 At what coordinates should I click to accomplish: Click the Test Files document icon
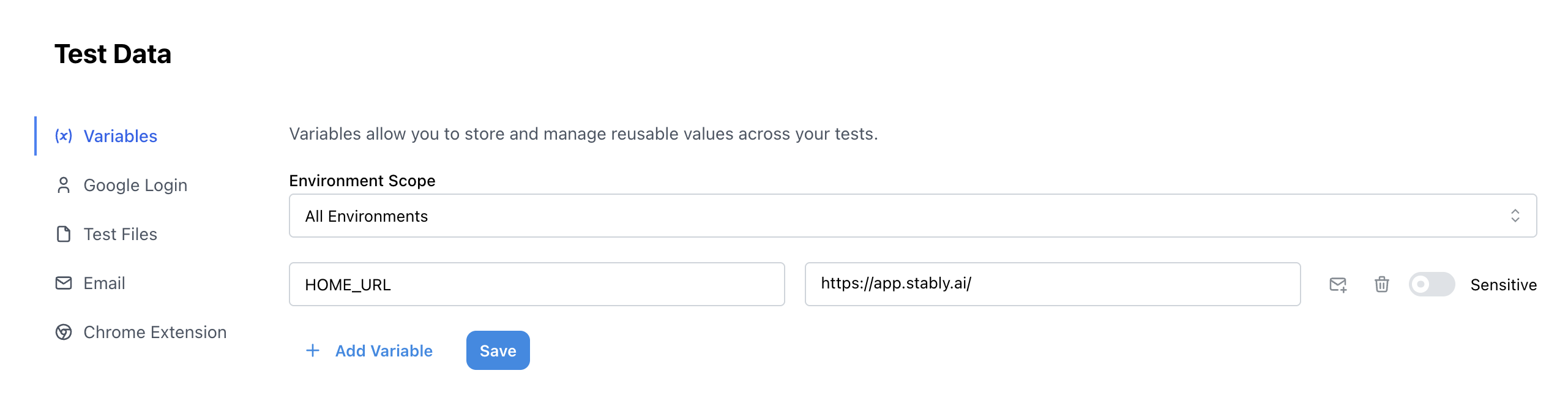(64, 234)
